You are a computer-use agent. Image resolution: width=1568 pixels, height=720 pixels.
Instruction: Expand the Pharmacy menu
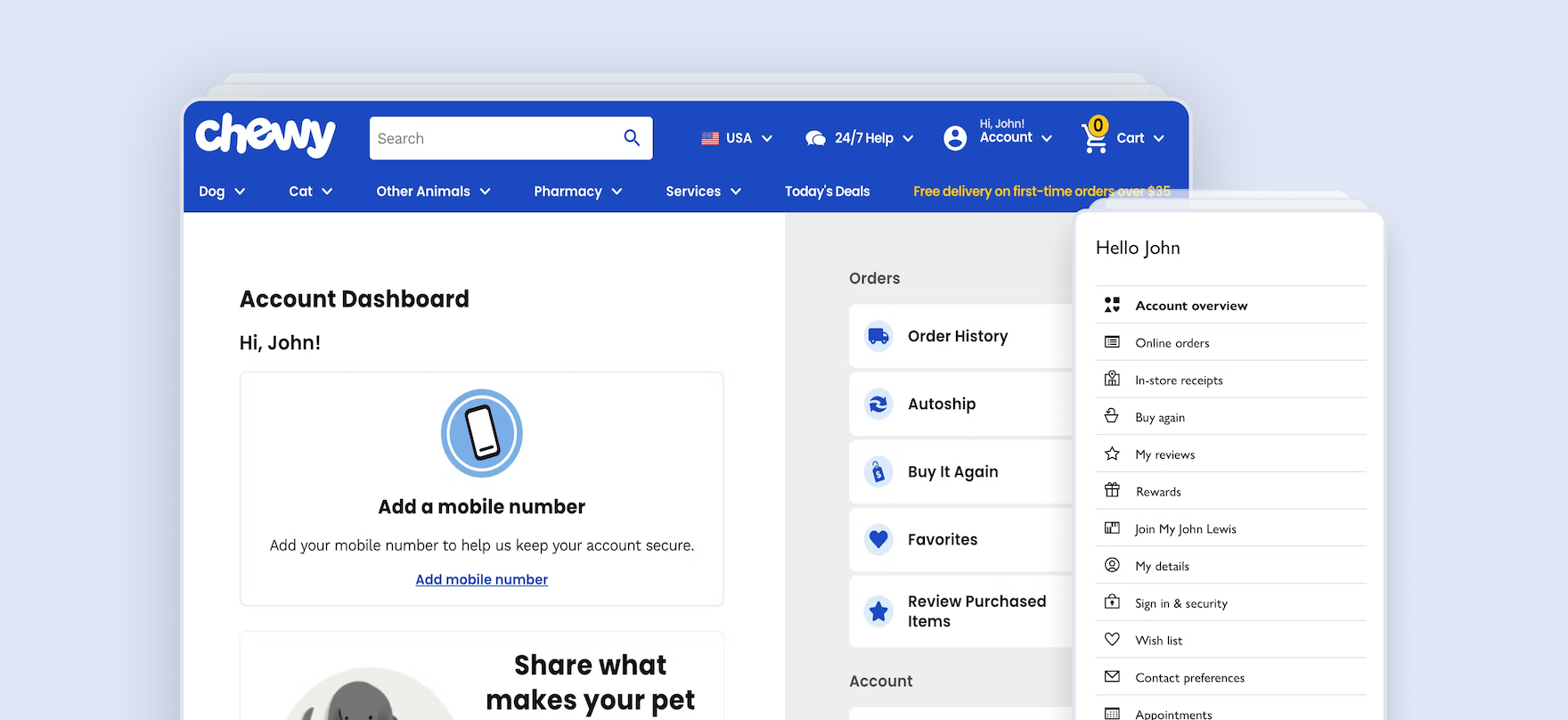[x=577, y=192]
